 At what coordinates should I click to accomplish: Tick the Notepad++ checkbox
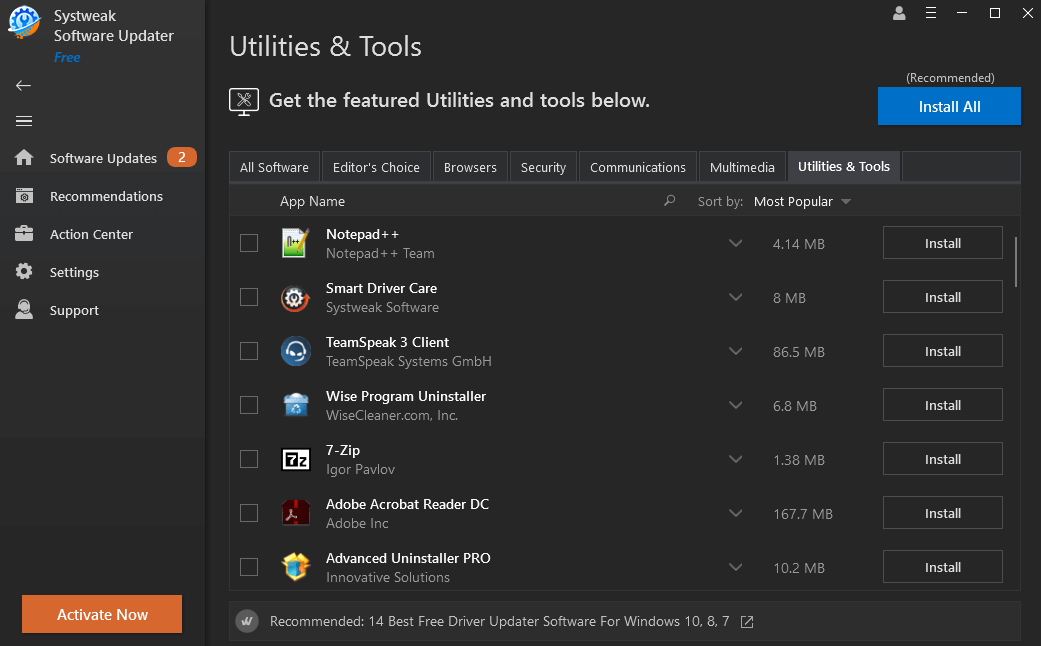coord(249,243)
